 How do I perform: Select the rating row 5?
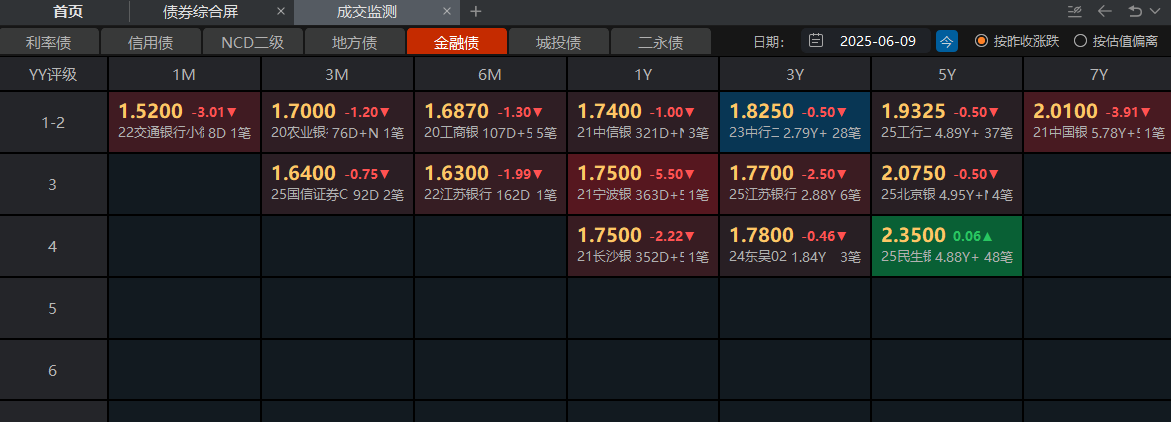click(53, 308)
